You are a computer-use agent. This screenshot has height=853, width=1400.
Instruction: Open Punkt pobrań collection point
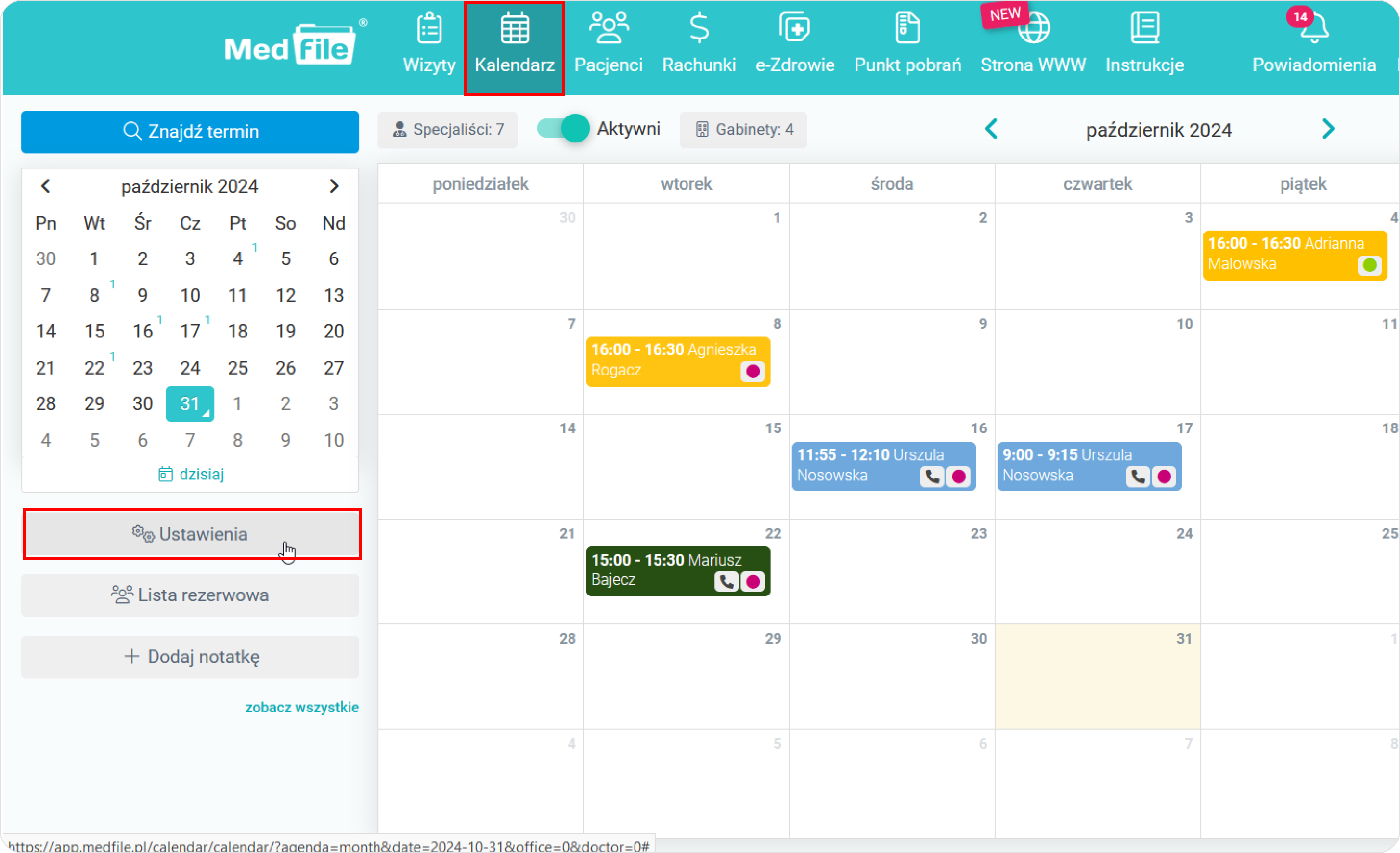(x=905, y=45)
